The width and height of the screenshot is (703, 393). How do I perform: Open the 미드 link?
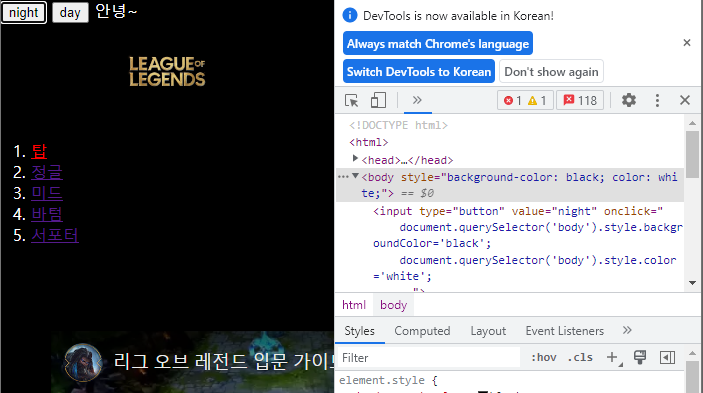47,193
